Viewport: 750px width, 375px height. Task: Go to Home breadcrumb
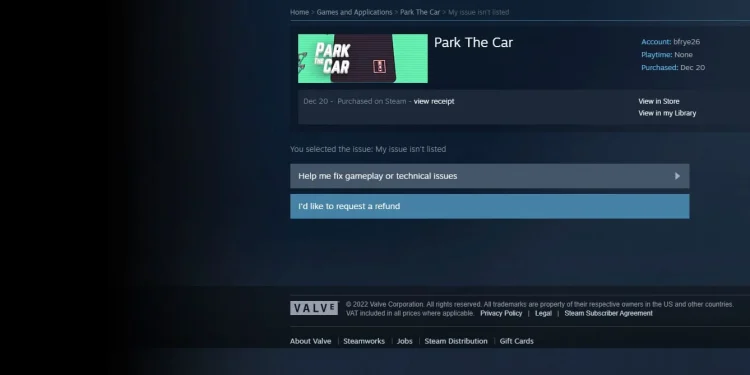[x=299, y=12]
